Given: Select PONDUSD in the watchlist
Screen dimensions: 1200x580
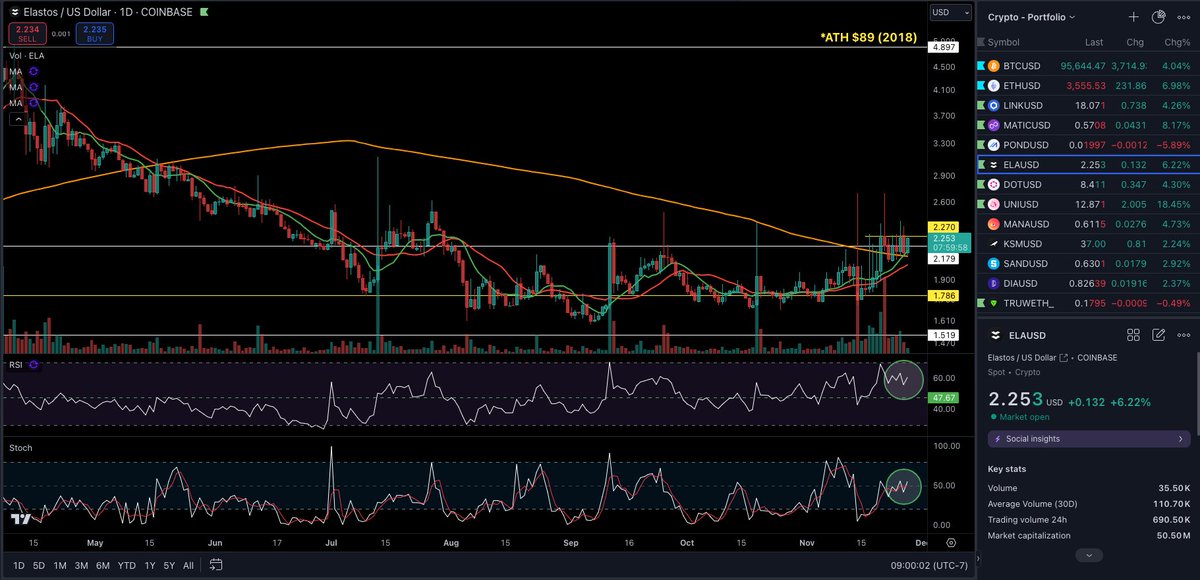Looking at the screenshot, I should (x=1088, y=145).
